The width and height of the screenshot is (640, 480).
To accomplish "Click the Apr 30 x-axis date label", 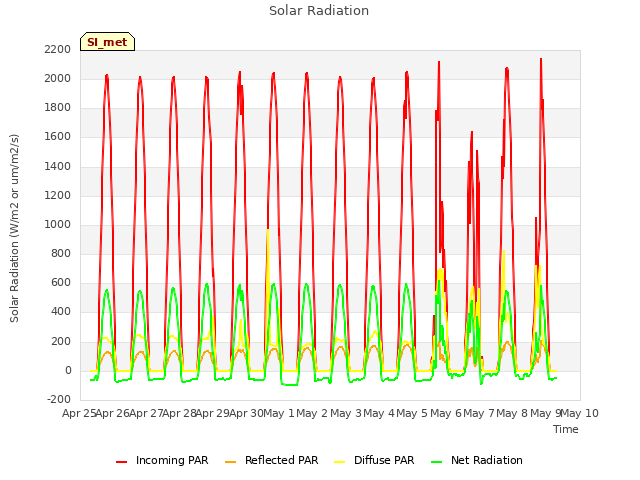I will point(246,413).
